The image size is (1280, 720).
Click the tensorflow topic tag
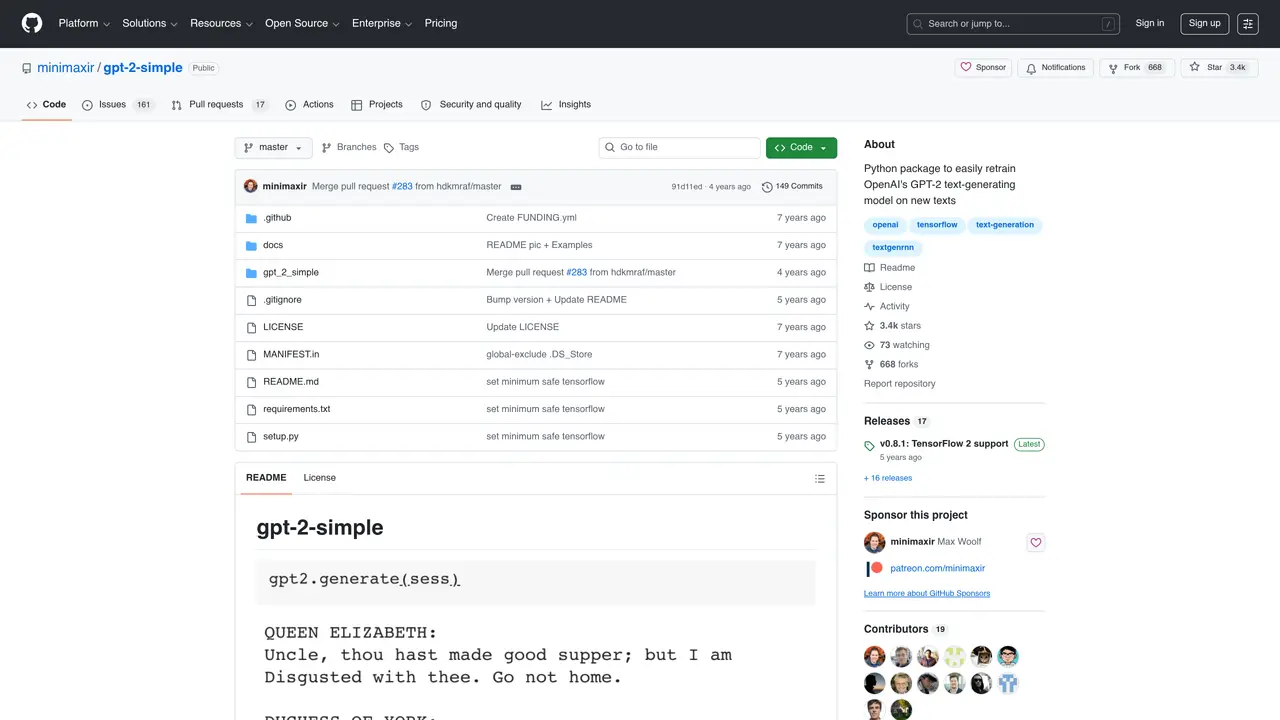[937, 225]
